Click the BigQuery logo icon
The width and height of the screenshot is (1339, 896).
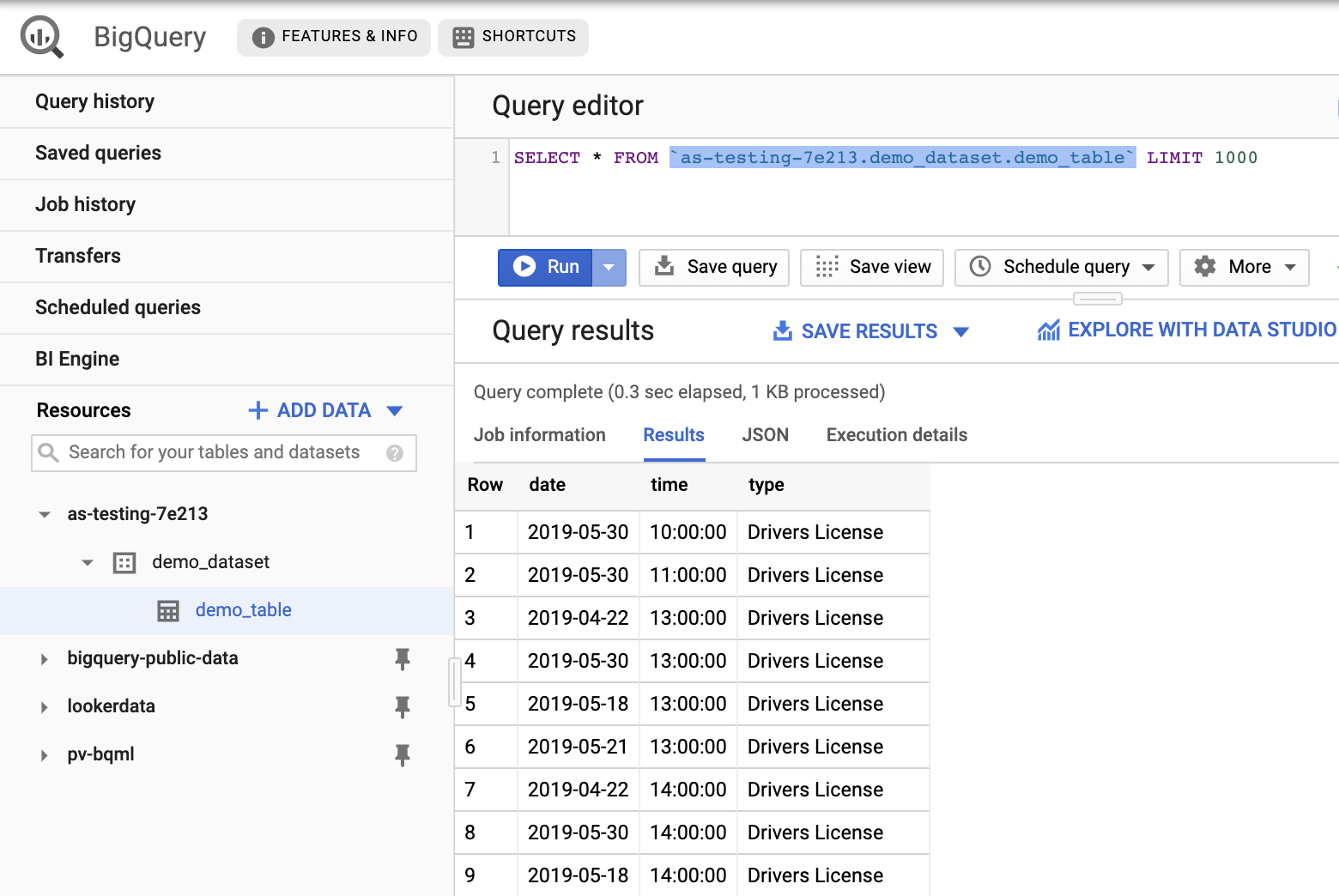(x=41, y=37)
